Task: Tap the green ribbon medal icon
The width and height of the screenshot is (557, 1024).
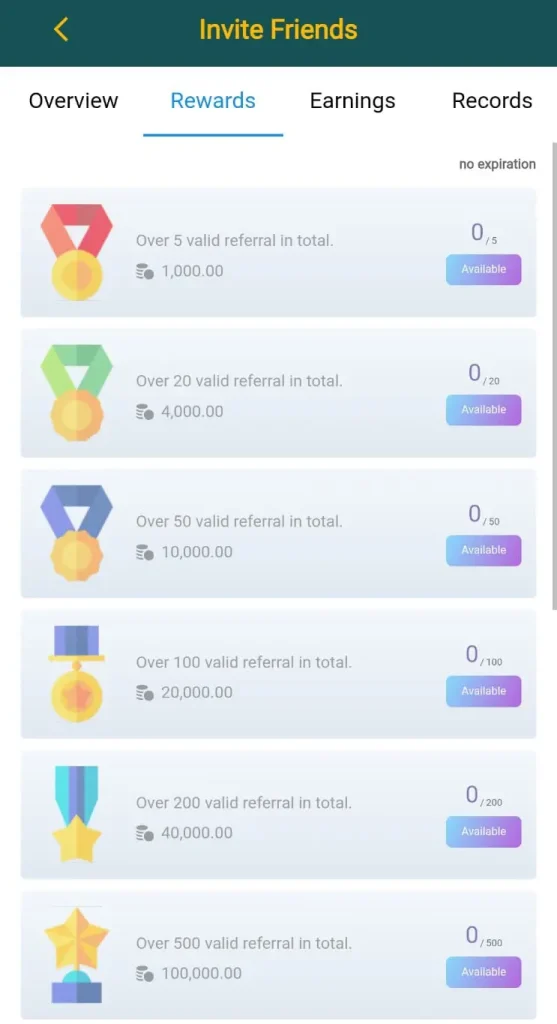Action: [76, 392]
